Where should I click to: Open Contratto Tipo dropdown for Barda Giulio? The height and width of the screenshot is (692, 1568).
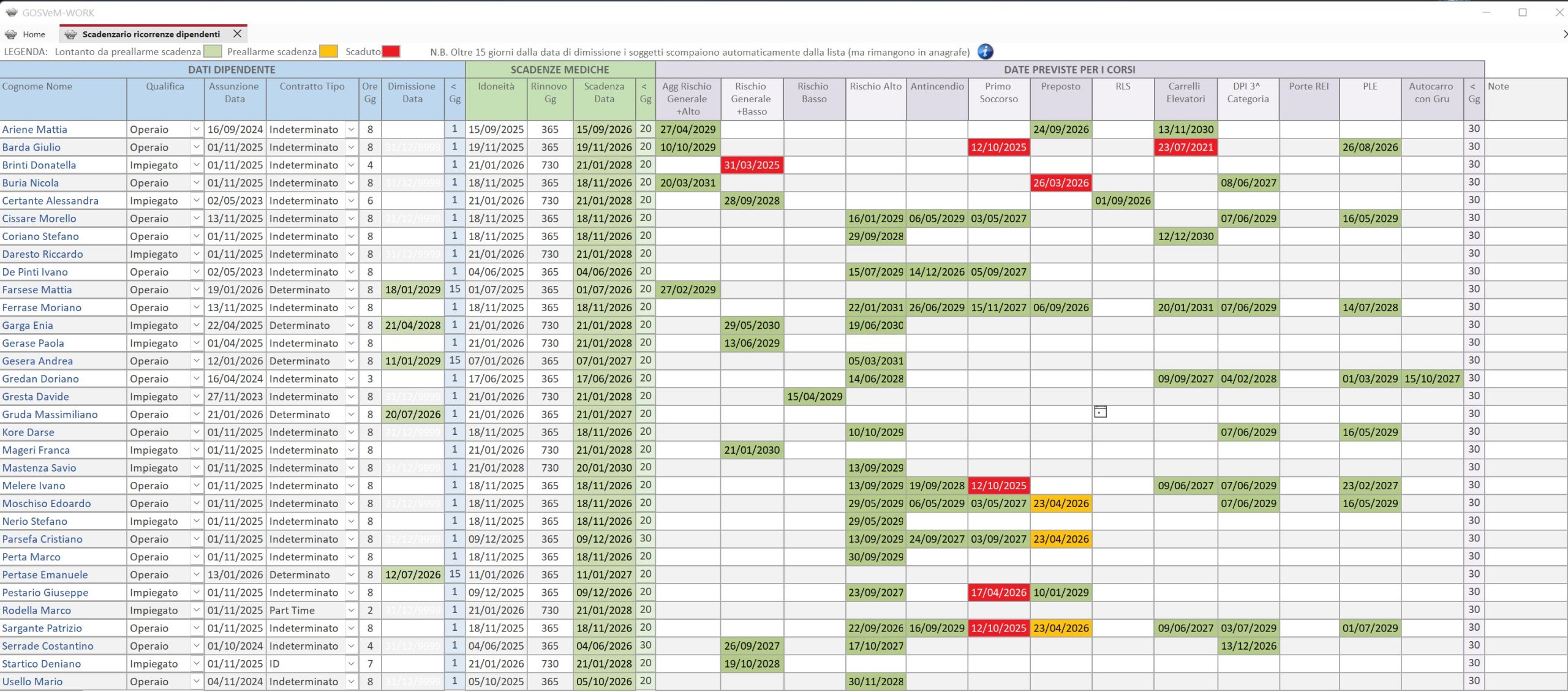click(351, 147)
